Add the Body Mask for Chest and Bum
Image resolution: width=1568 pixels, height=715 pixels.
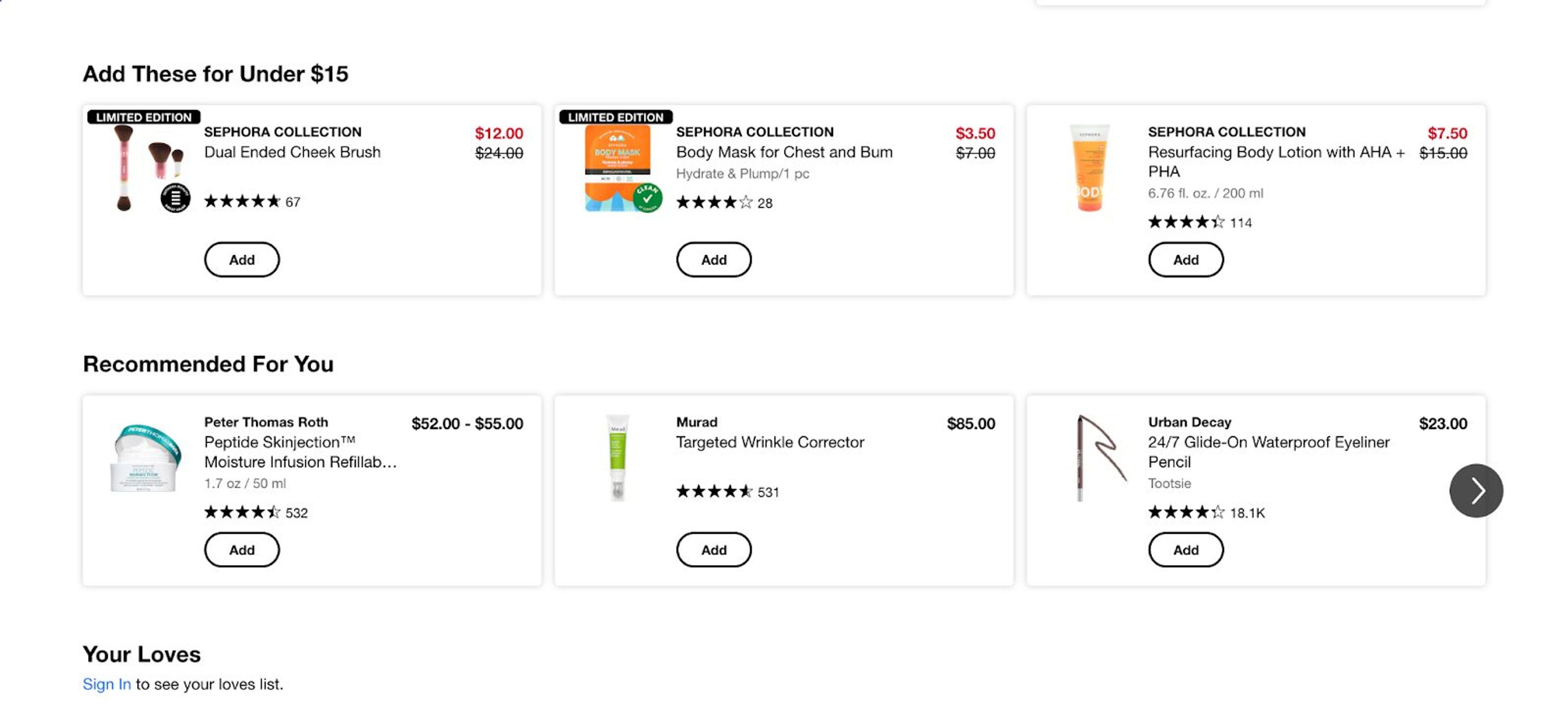click(713, 259)
